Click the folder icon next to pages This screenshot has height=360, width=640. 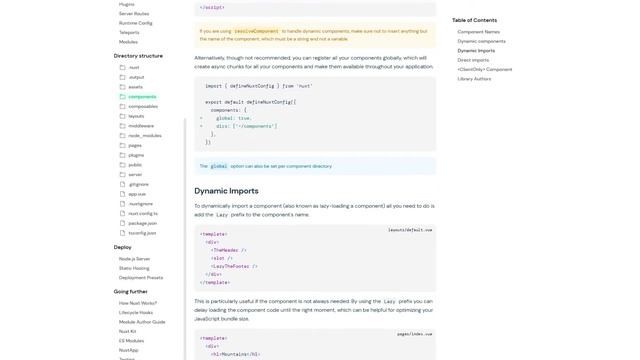click(122, 145)
